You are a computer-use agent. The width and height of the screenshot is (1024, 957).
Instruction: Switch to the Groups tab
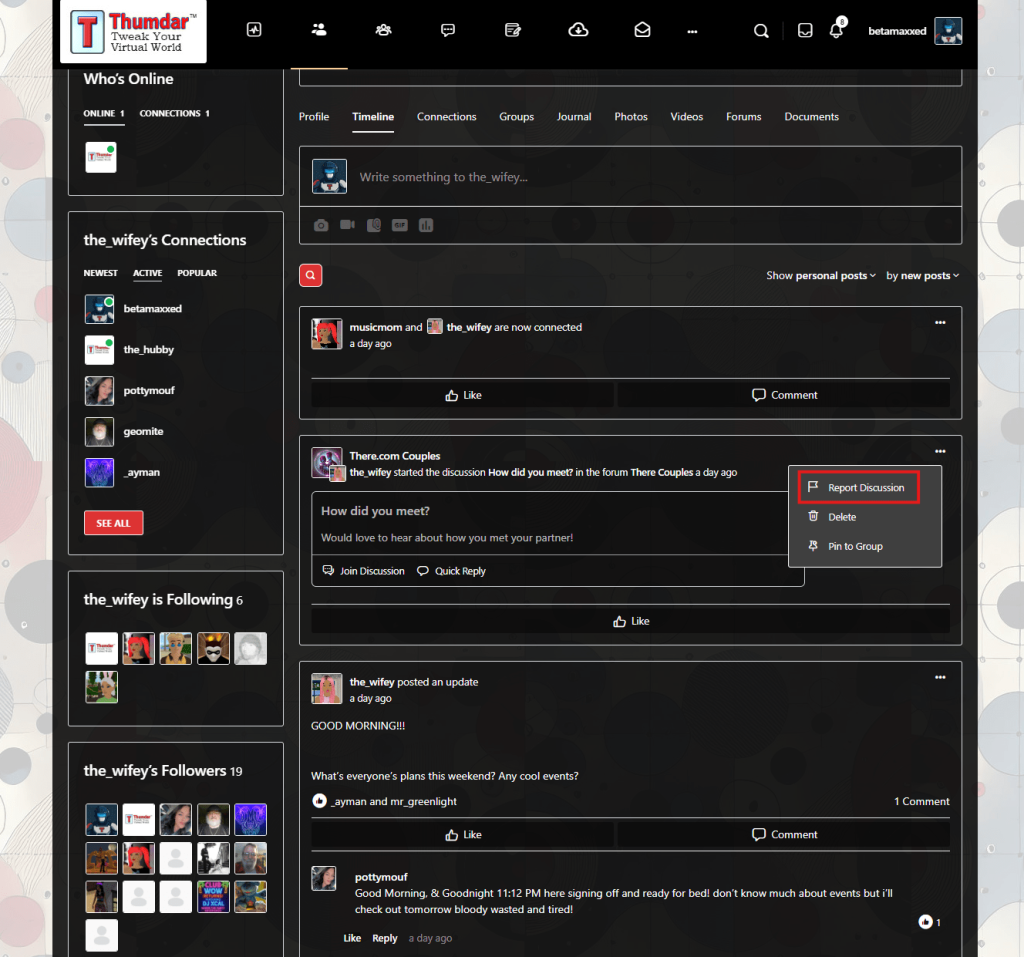(x=517, y=116)
